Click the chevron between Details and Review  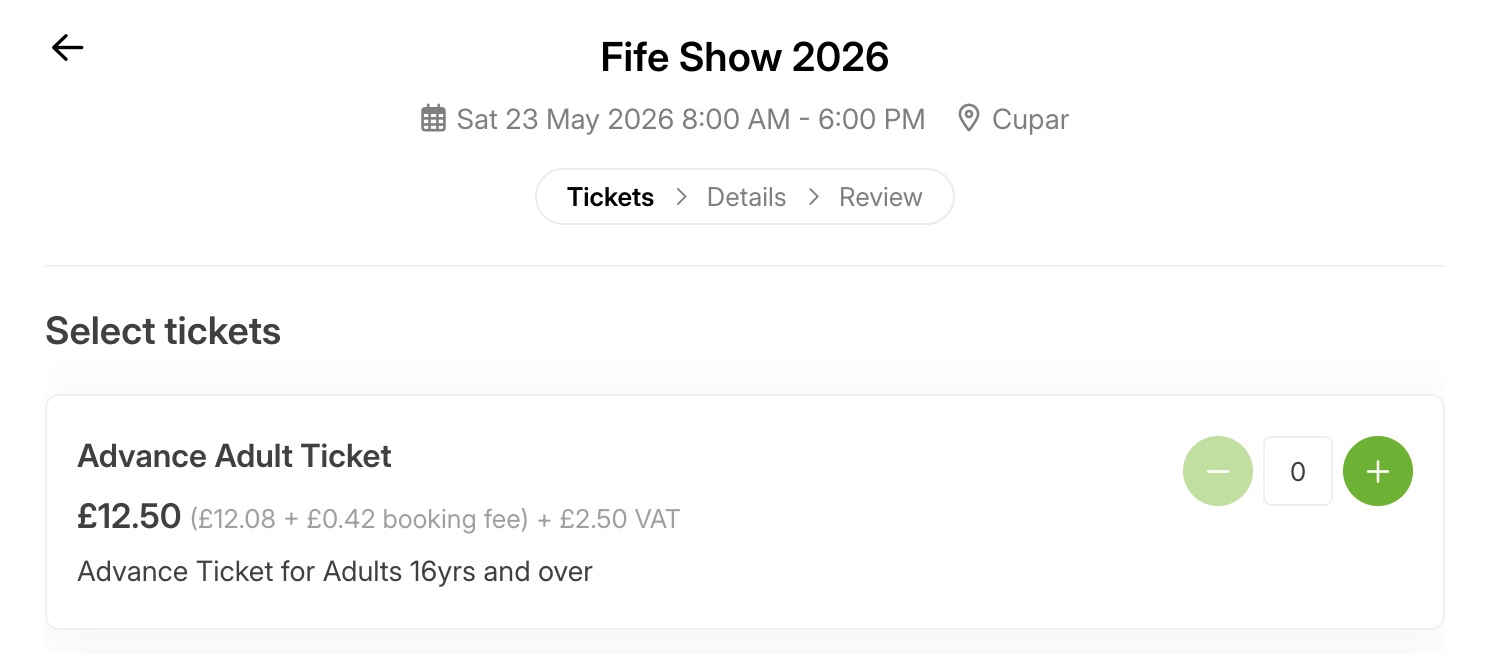(x=814, y=197)
